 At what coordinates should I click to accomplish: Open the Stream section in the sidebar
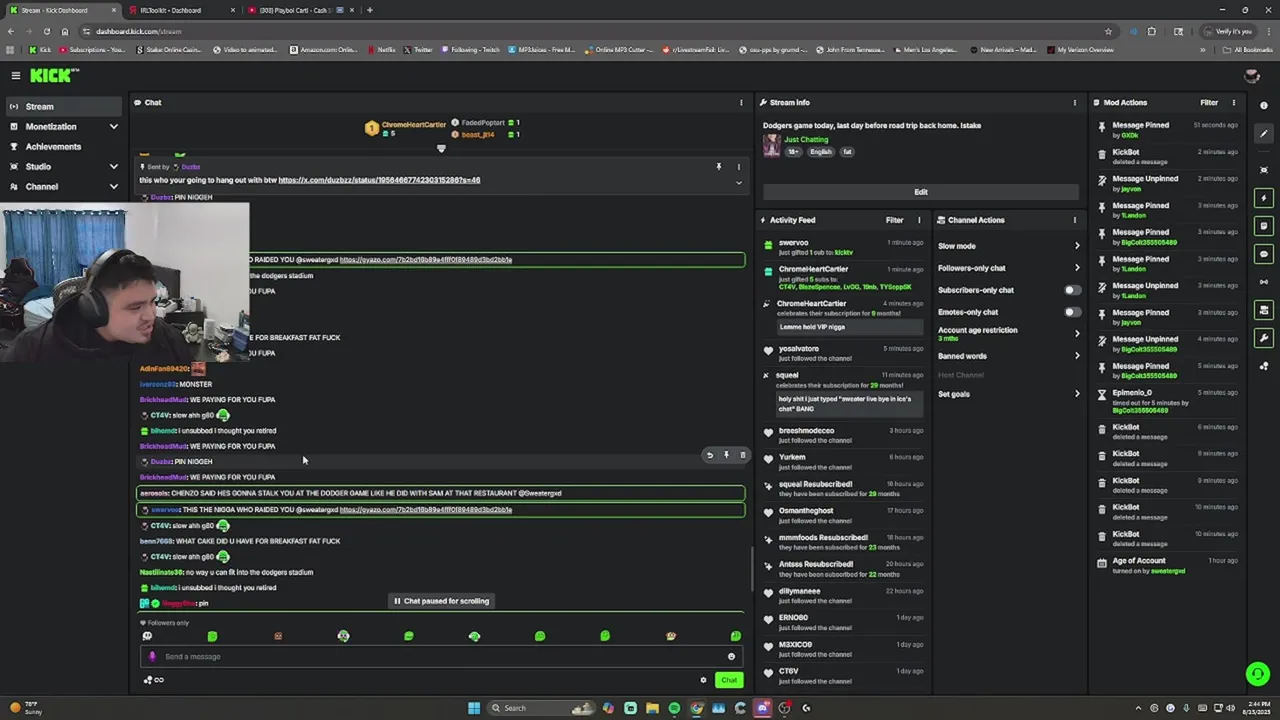click(x=62, y=106)
